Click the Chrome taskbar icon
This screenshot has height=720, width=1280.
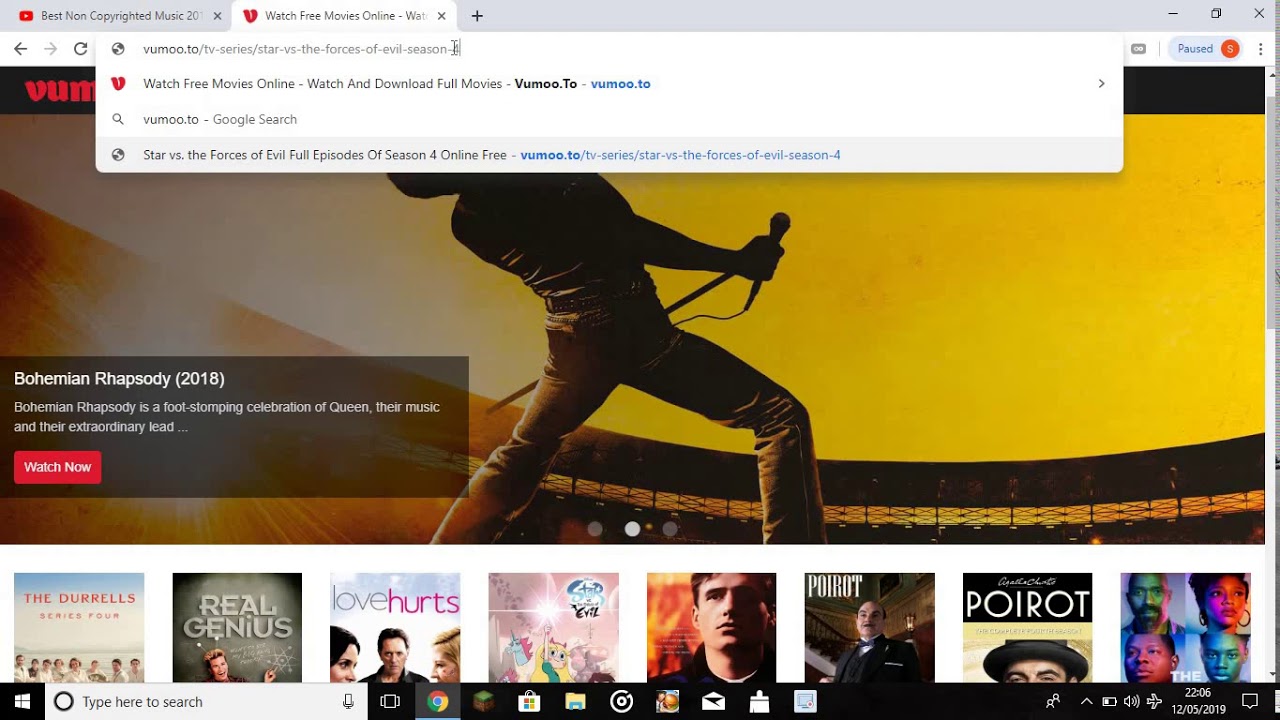click(437, 702)
